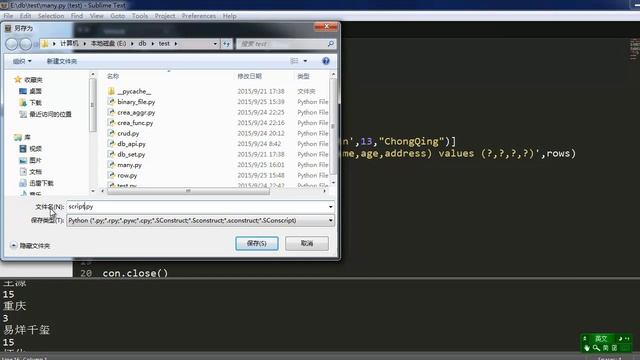Click the 新建文件夹 New Folder button
The width and height of the screenshot is (640, 360).
62,61
